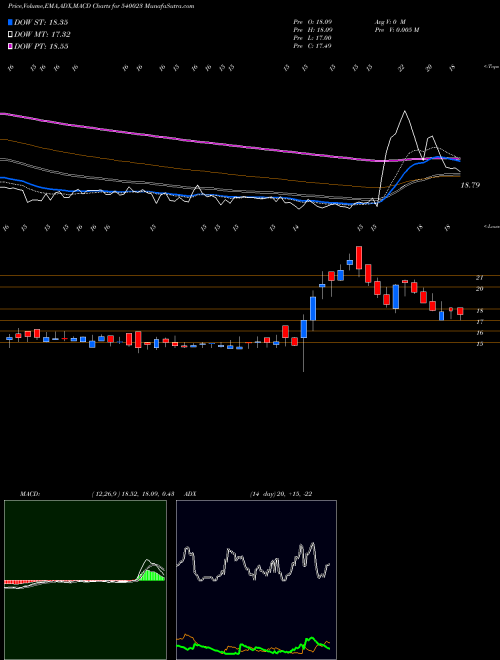
Task: Click the '<Lows' label at right edge
Action: [x=491, y=226]
